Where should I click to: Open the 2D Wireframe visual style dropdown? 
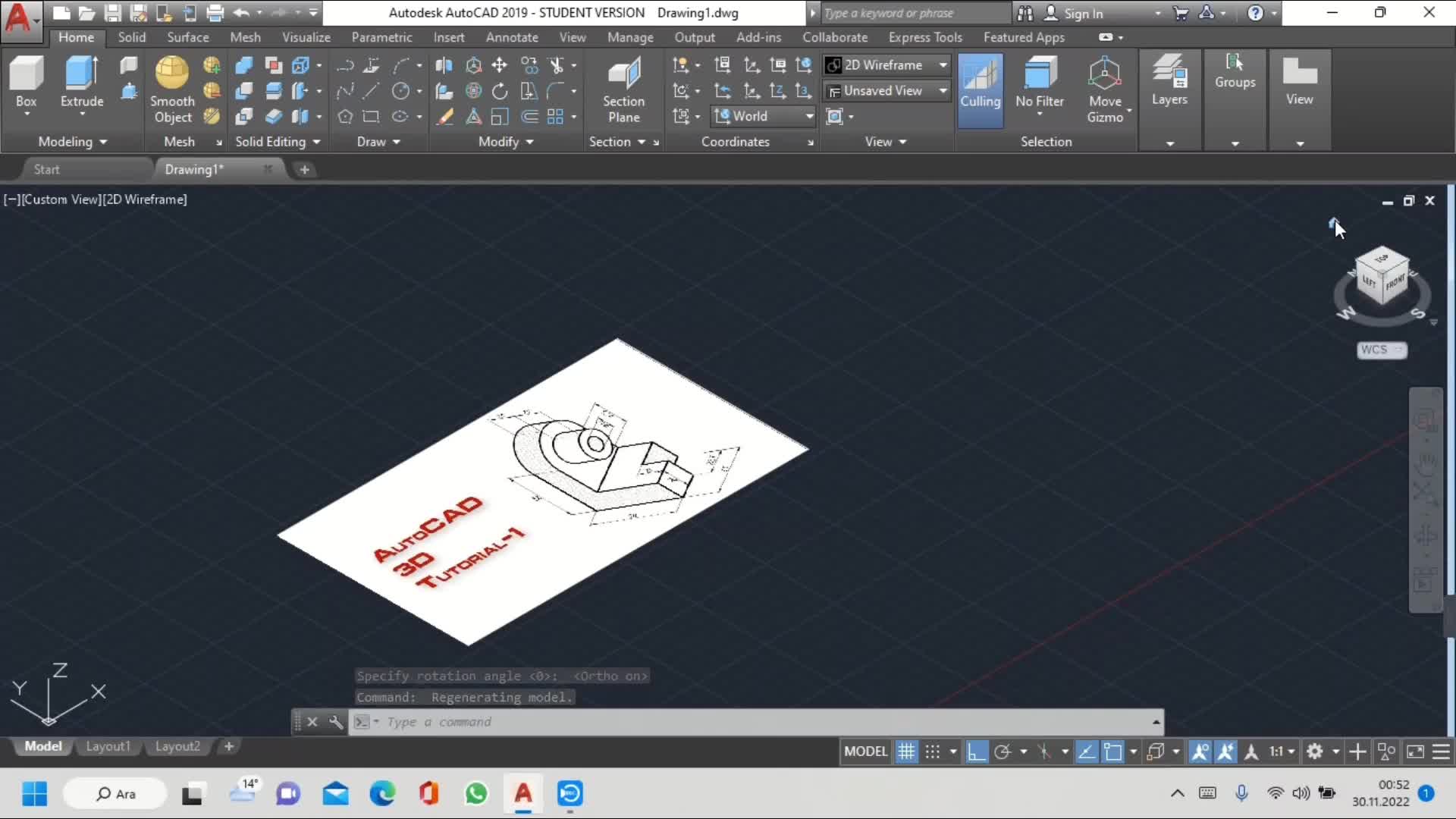click(x=886, y=65)
